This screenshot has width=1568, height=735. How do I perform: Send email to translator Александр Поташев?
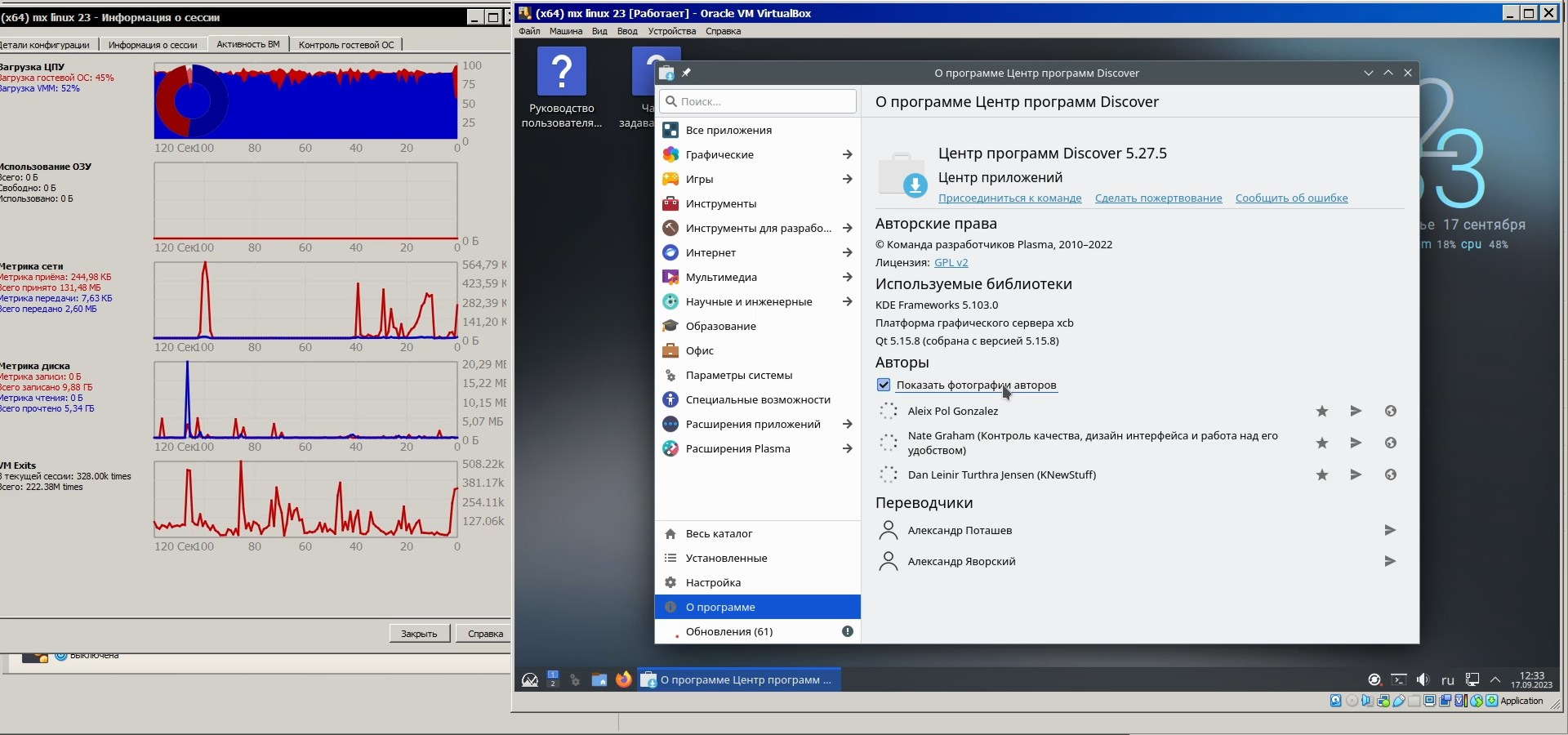click(x=1390, y=530)
